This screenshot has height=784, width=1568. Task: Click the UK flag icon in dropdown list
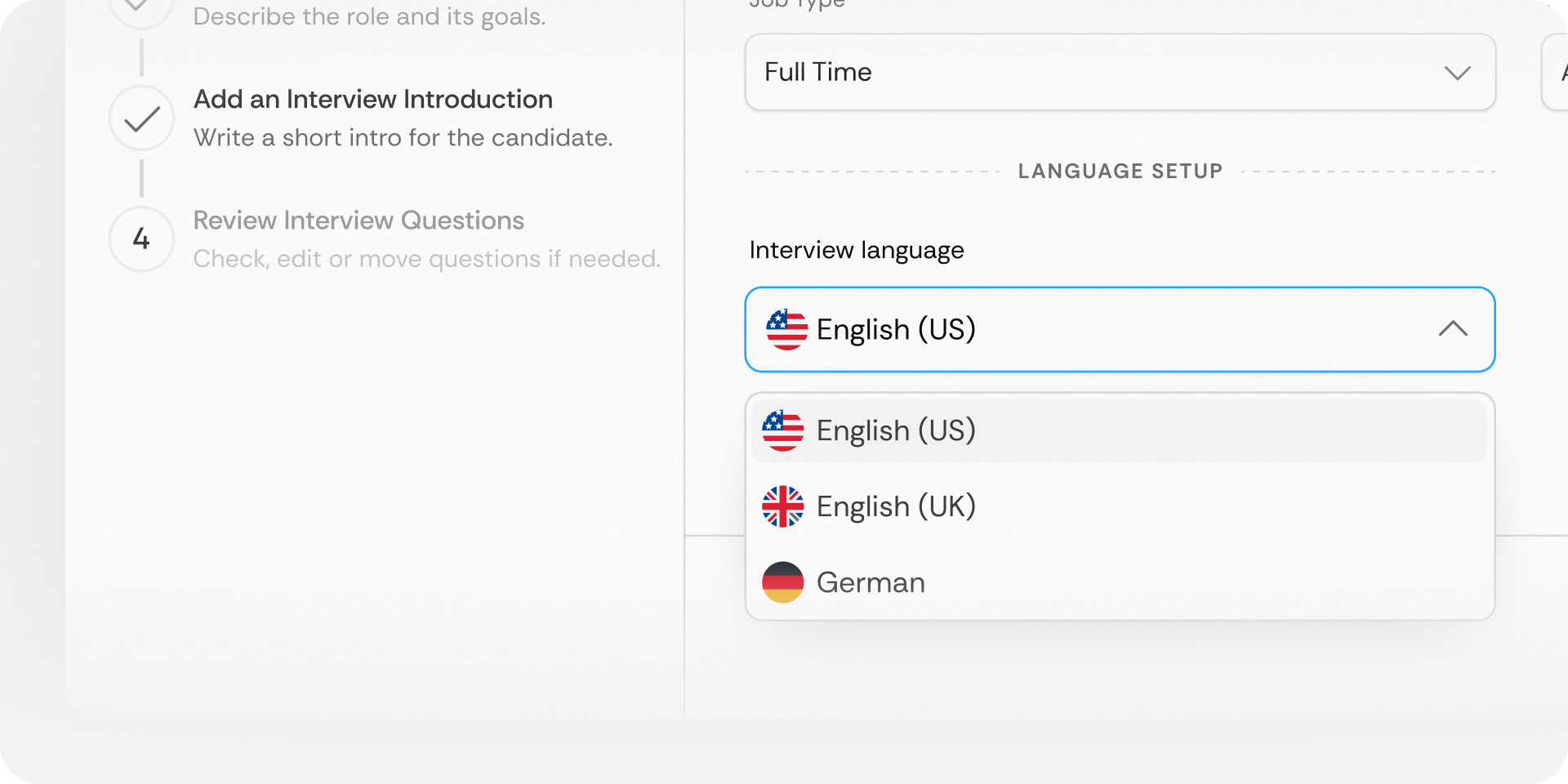click(x=782, y=506)
